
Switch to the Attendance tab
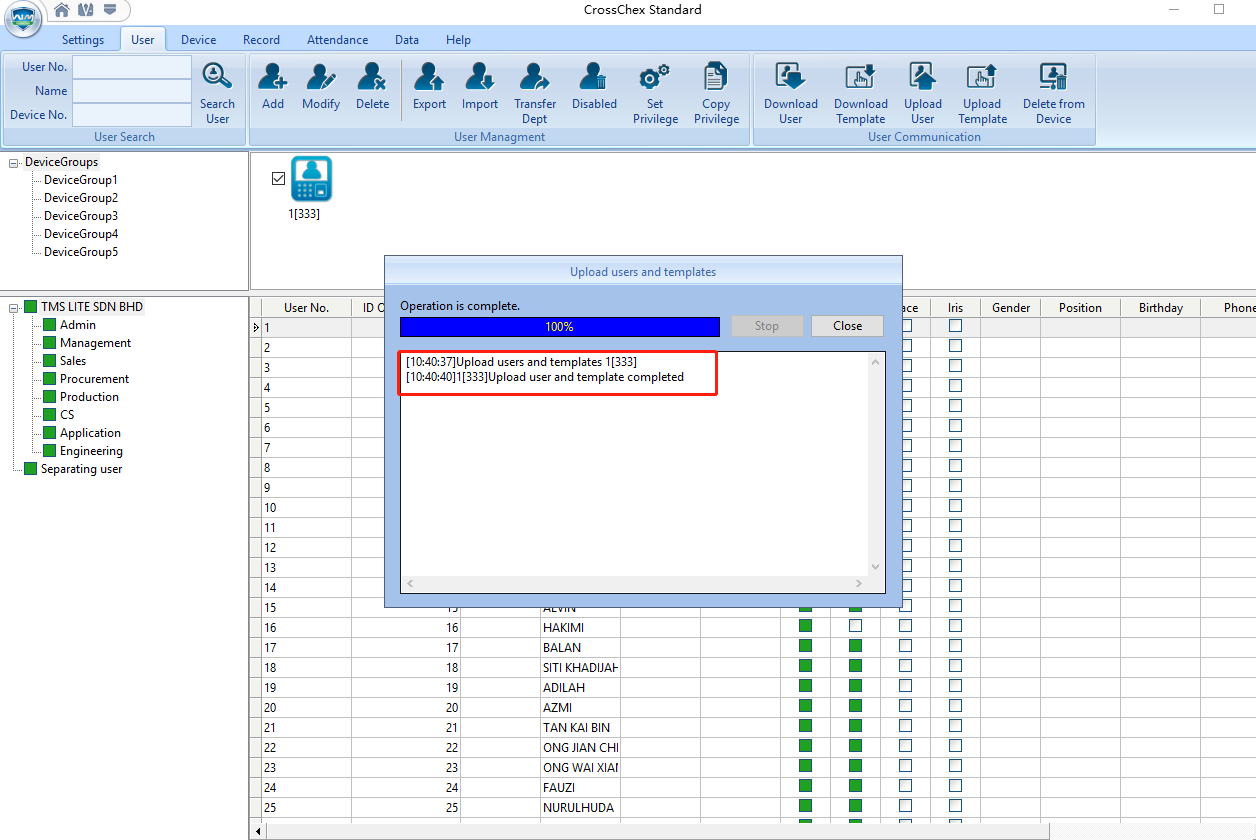337,40
